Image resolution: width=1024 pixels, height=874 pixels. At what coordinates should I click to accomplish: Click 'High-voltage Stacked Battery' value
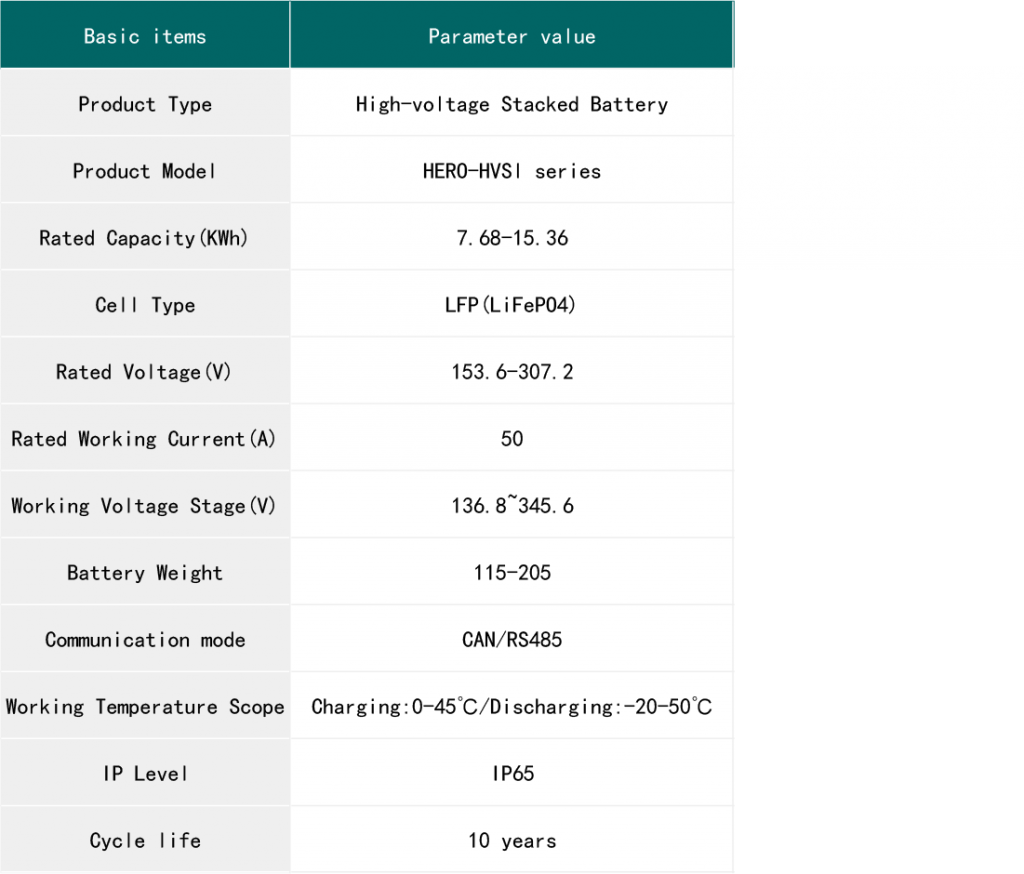(512, 105)
